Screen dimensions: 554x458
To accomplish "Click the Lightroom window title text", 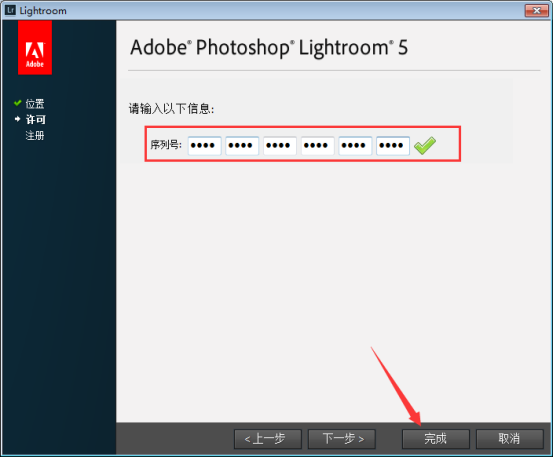I will click(x=43, y=11).
